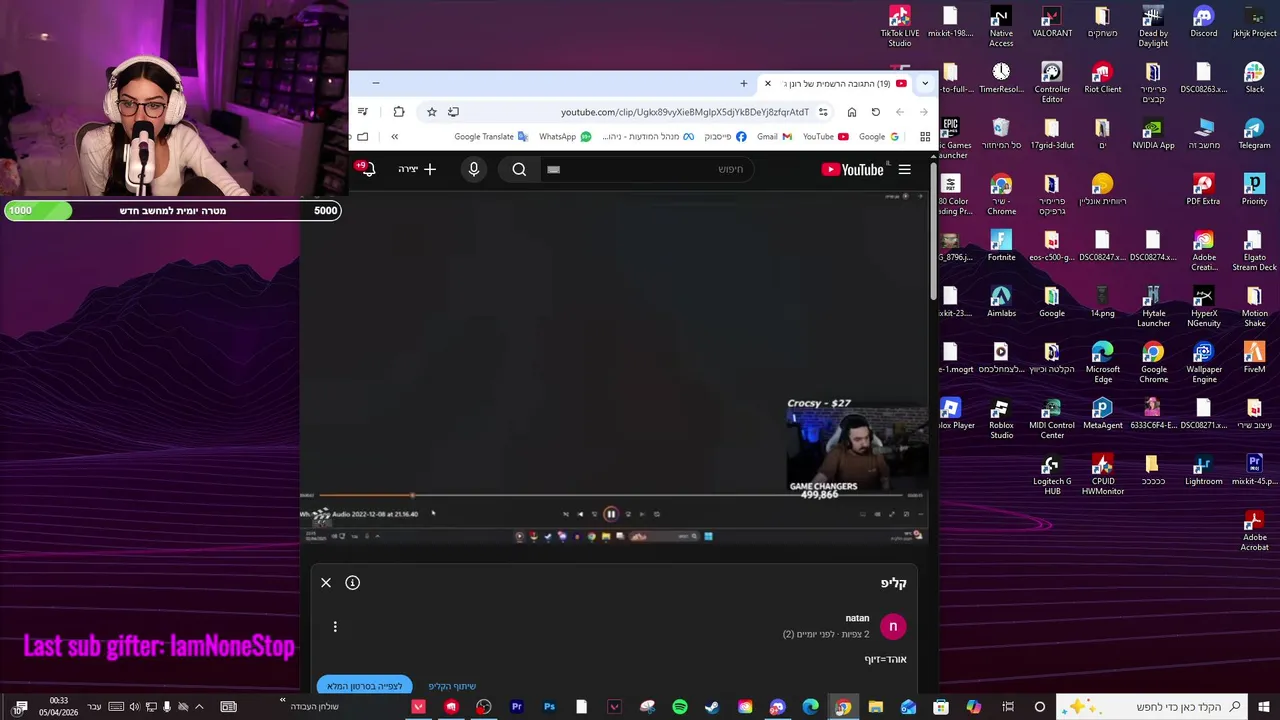The width and height of the screenshot is (1280, 720).
Task: Expand the system tray hidden icons arrow
Action: pos(199,707)
